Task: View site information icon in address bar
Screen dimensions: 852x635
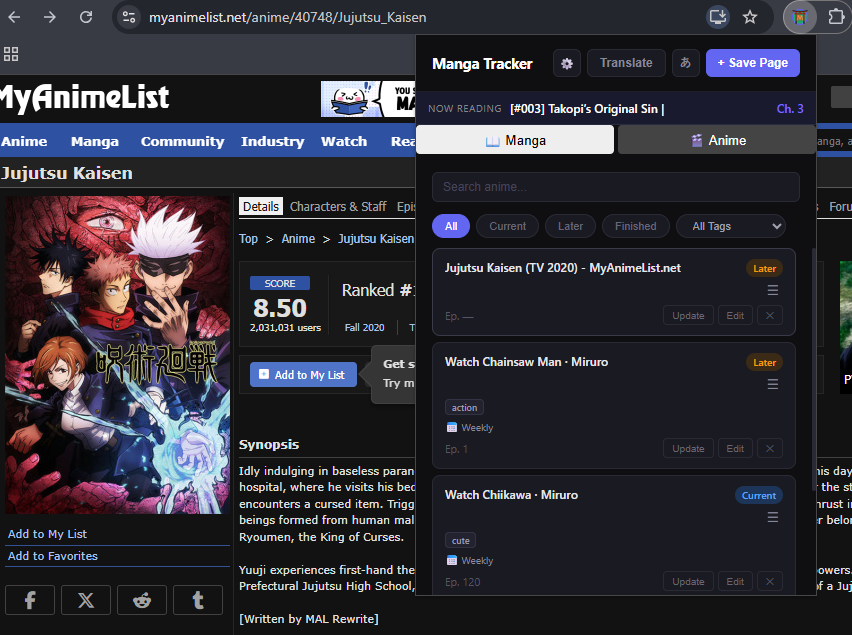Action: tap(129, 17)
